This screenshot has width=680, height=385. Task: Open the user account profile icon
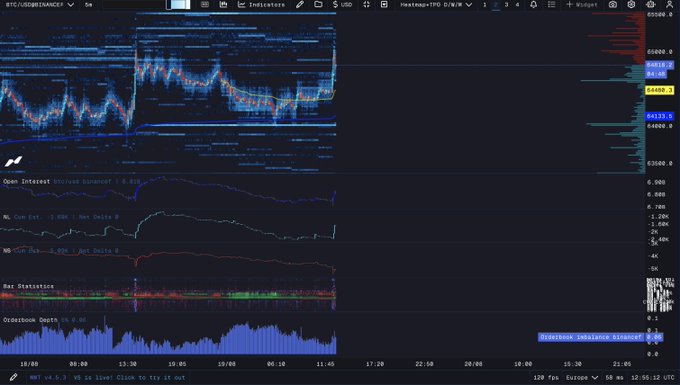point(669,4)
